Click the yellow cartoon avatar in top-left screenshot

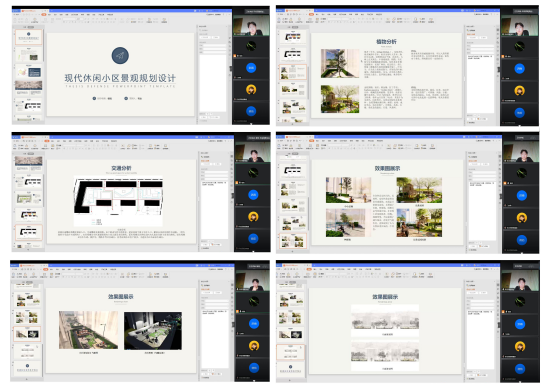point(251,90)
